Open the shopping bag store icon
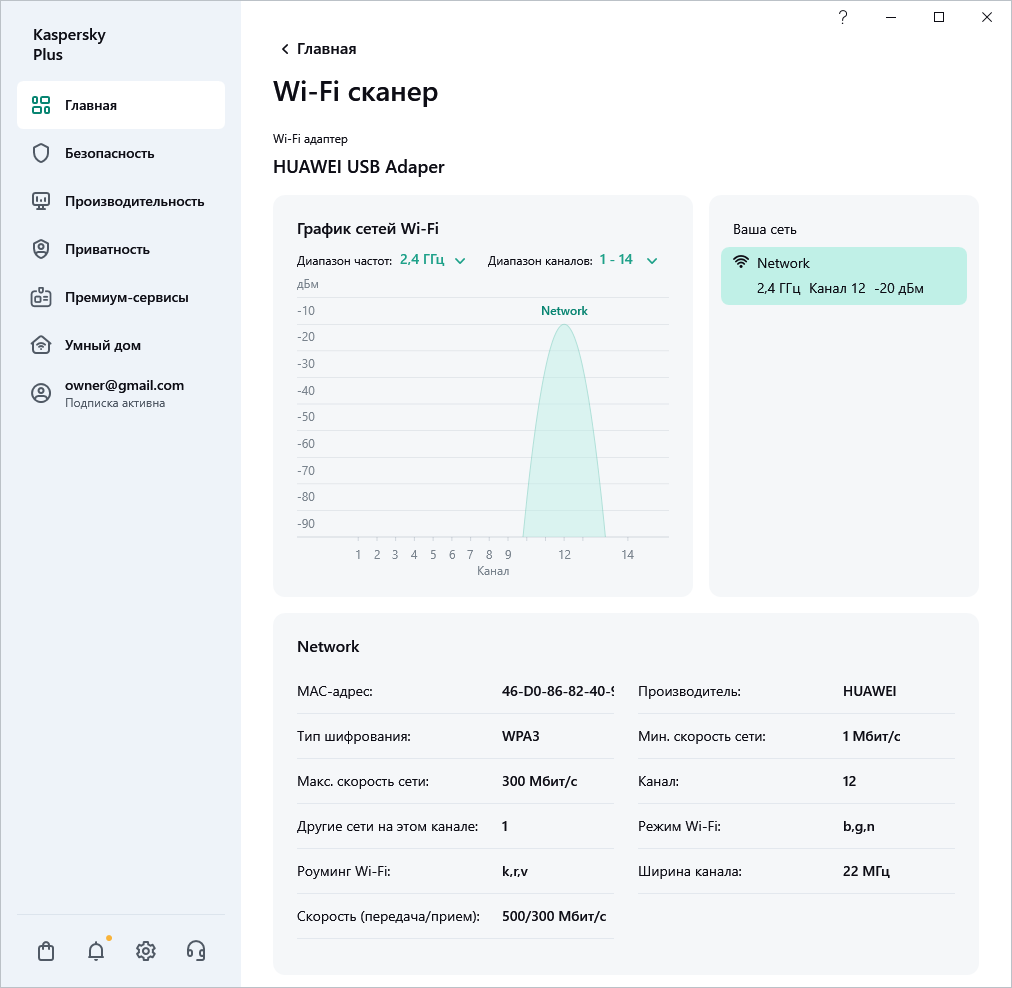The width and height of the screenshot is (1012, 988). (46, 951)
